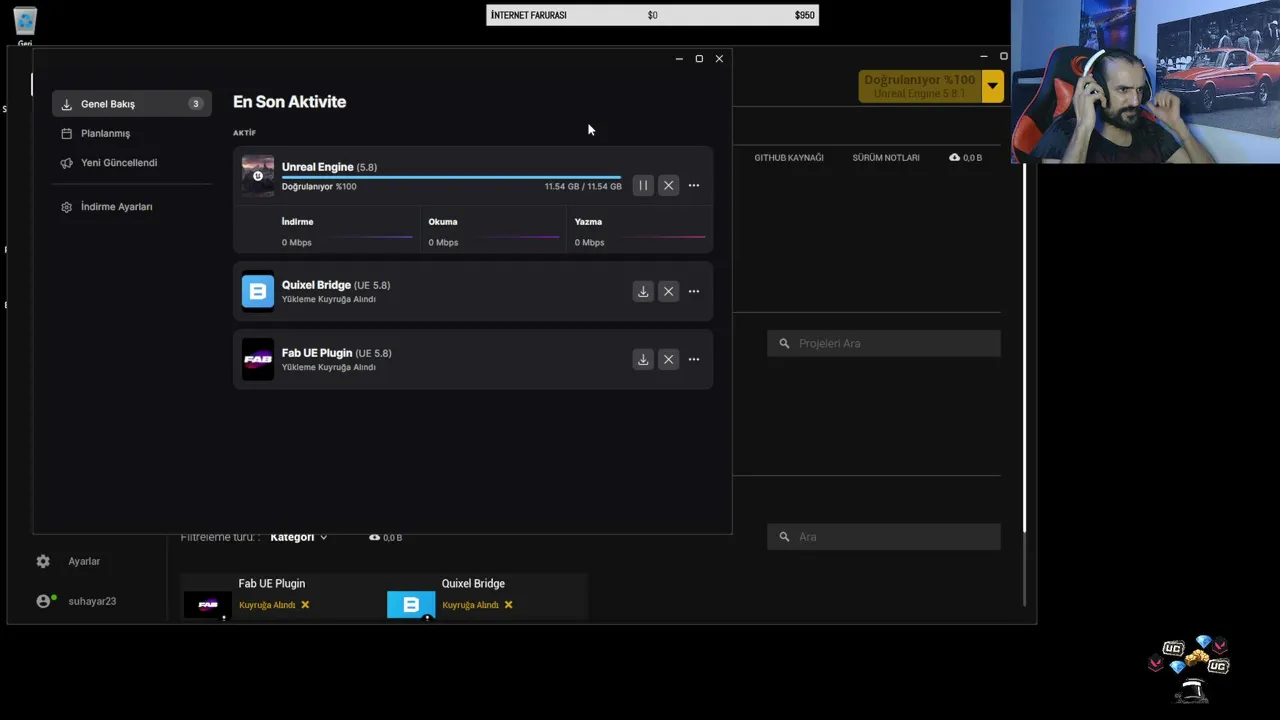Open the SÜRÜM NOTLARI release notes link
Screen dimensions: 1280x720
point(886,158)
